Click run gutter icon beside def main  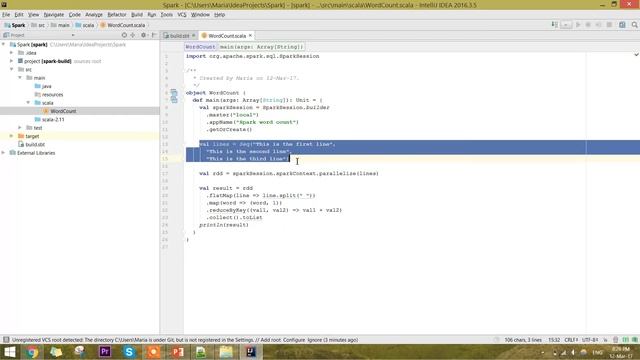coord(174,100)
